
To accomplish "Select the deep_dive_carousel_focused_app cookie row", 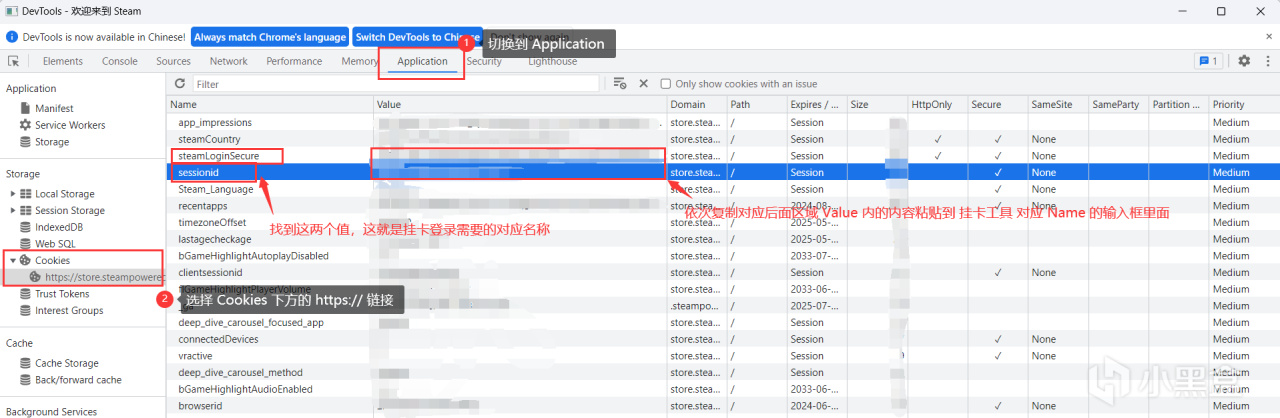I will tap(723, 322).
